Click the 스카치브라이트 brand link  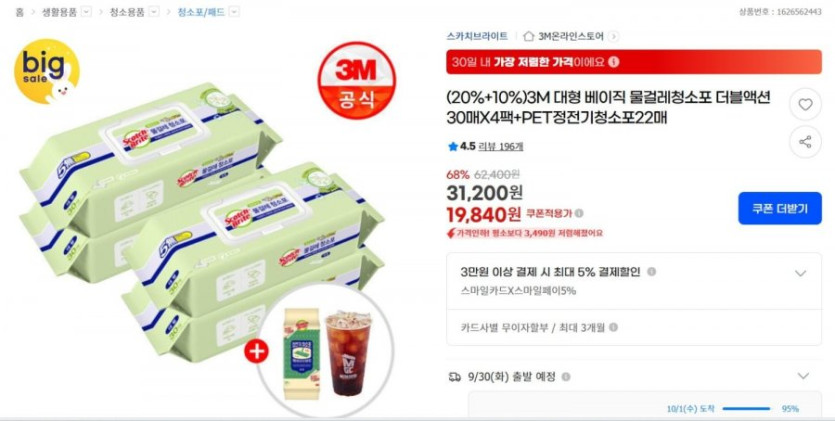[477, 36]
